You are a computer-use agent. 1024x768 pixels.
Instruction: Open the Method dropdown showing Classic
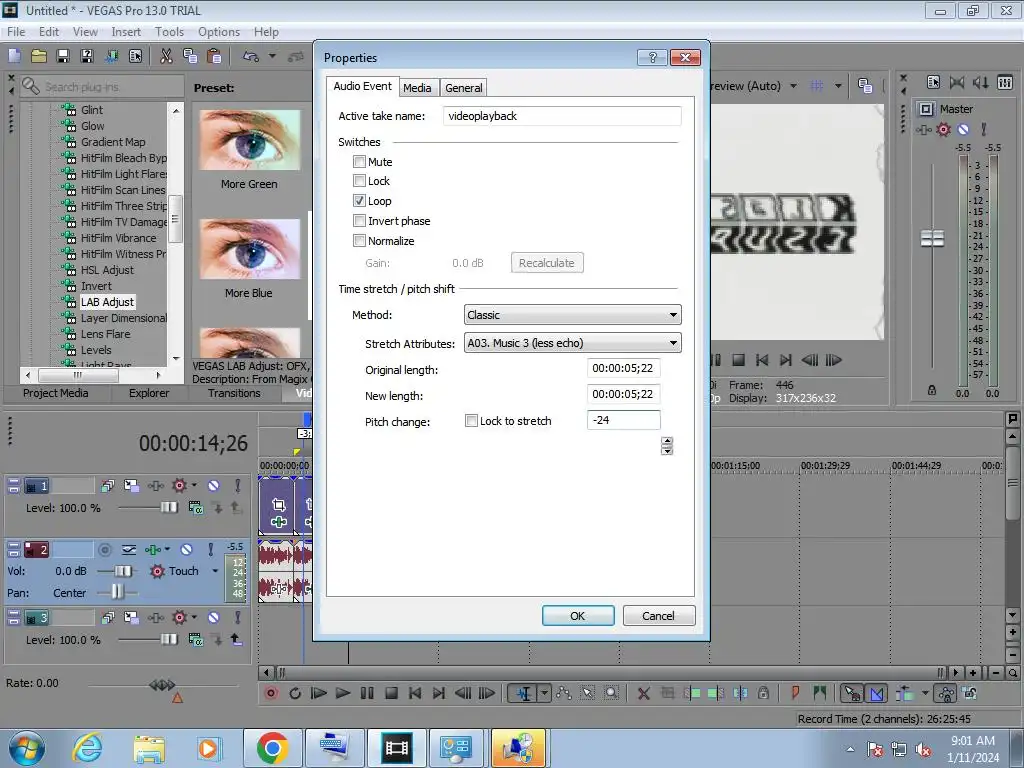pos(572,315)
